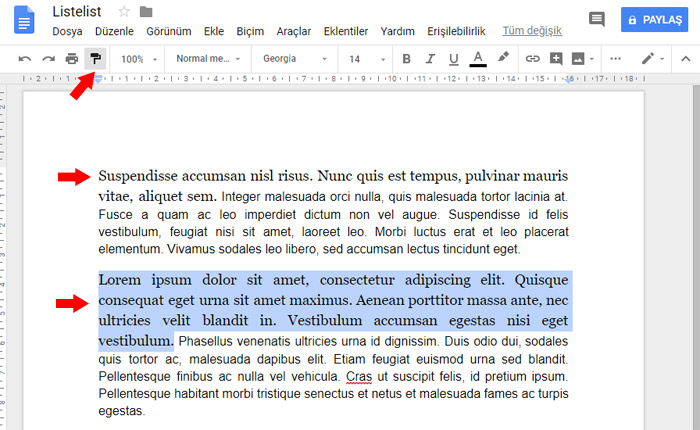
Task: Click the redo arrow icon
Action: (x=48, y=59)
